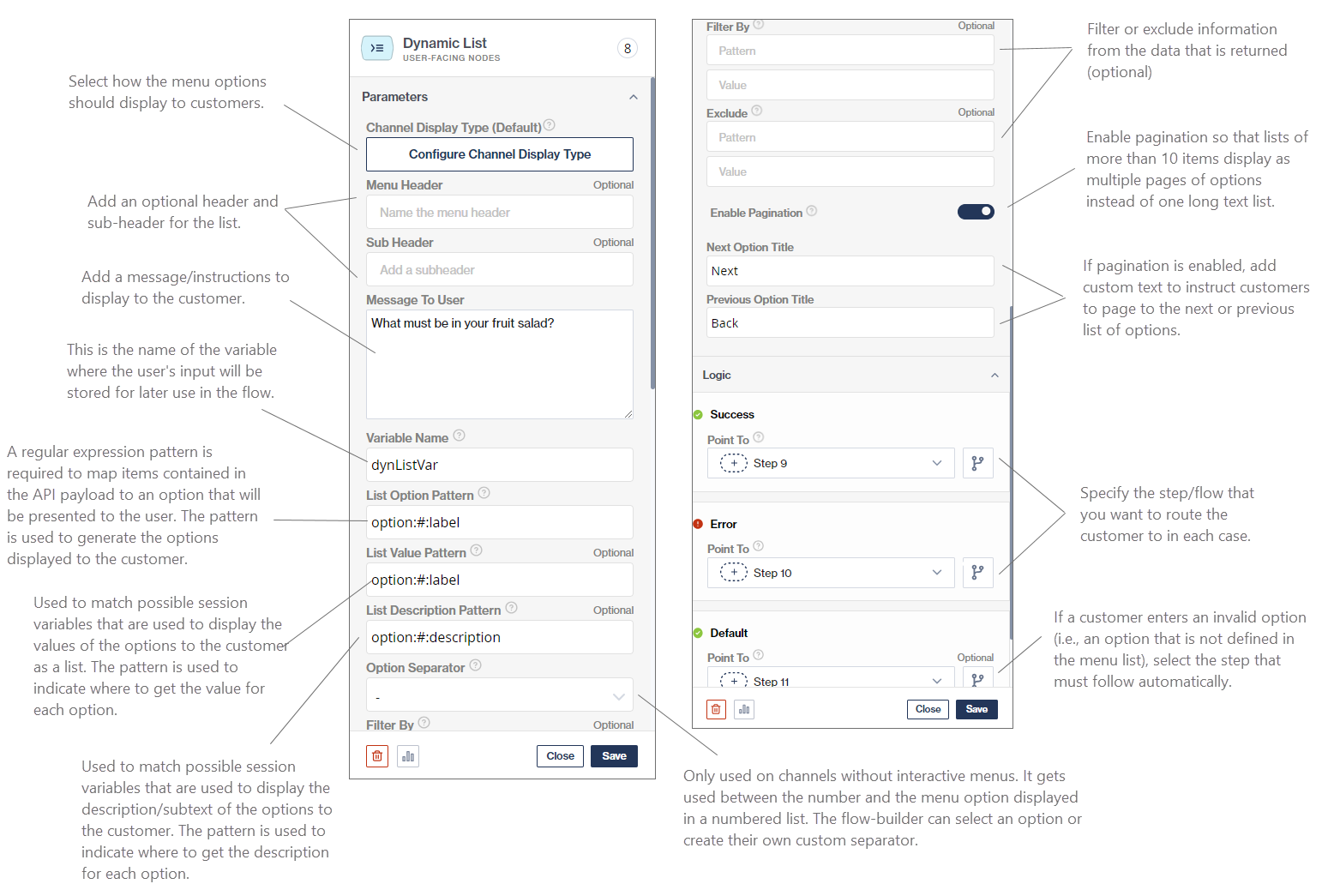Viewport: 1322px width, 896px height.
Task: Open the Step 9 Point To dropdown
Action: pos(830,462)
